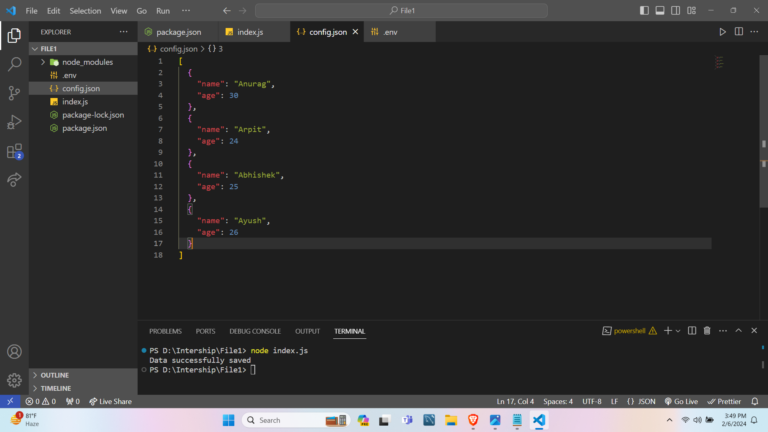Open errors and warnings count in status bar
Screen dimensions: 768x432
click(x=41, y=402)
